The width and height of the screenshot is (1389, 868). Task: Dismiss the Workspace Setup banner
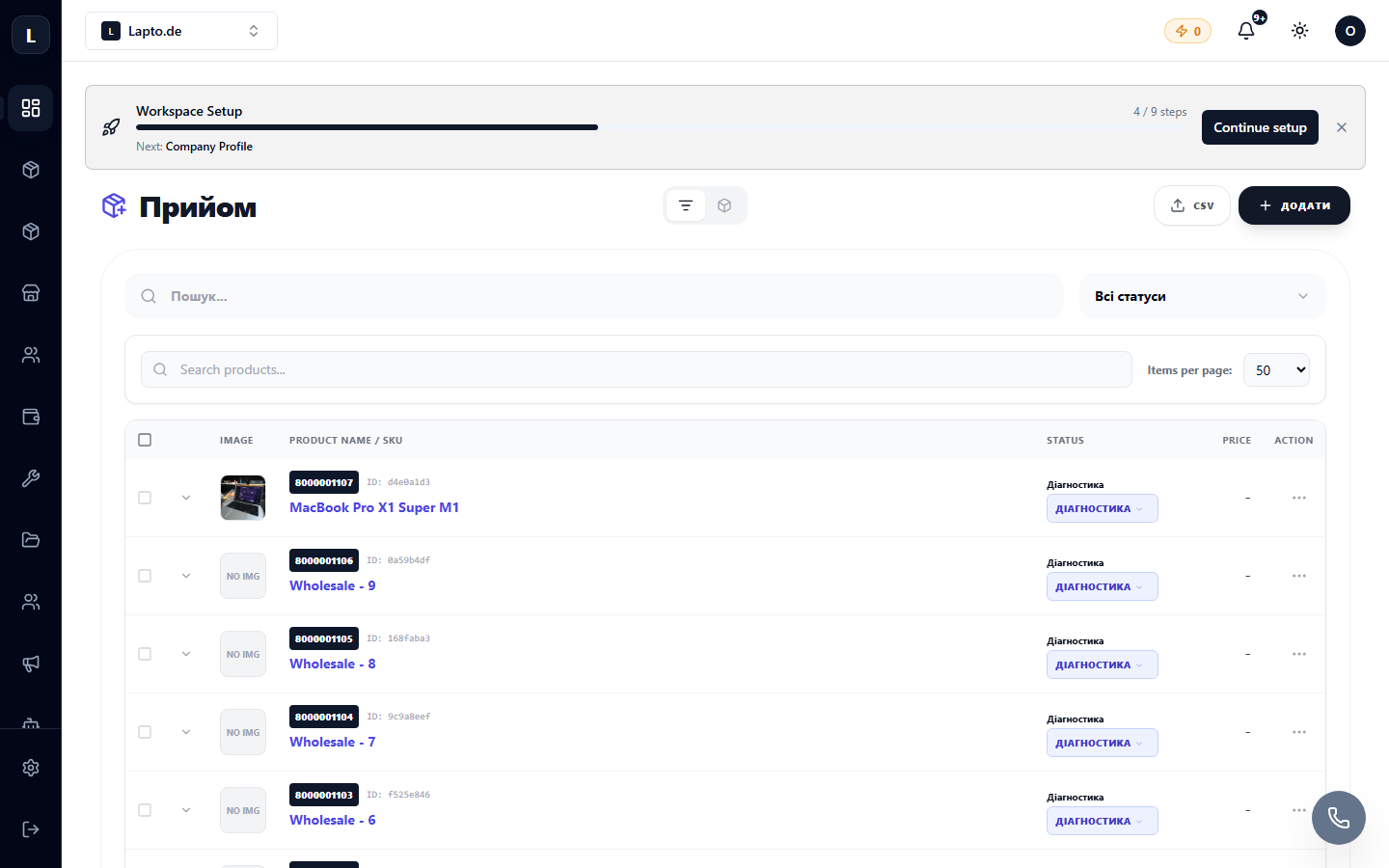coord(1342,127)
